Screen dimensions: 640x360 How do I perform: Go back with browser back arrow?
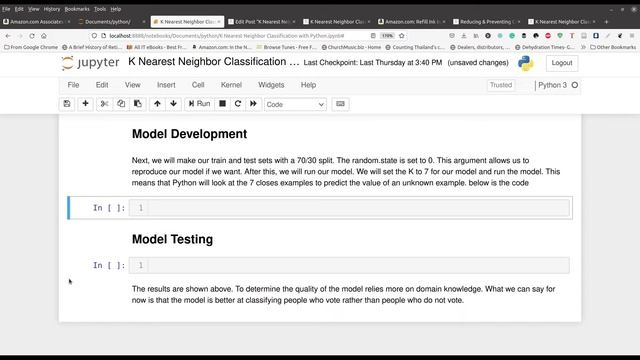point(8,36)
